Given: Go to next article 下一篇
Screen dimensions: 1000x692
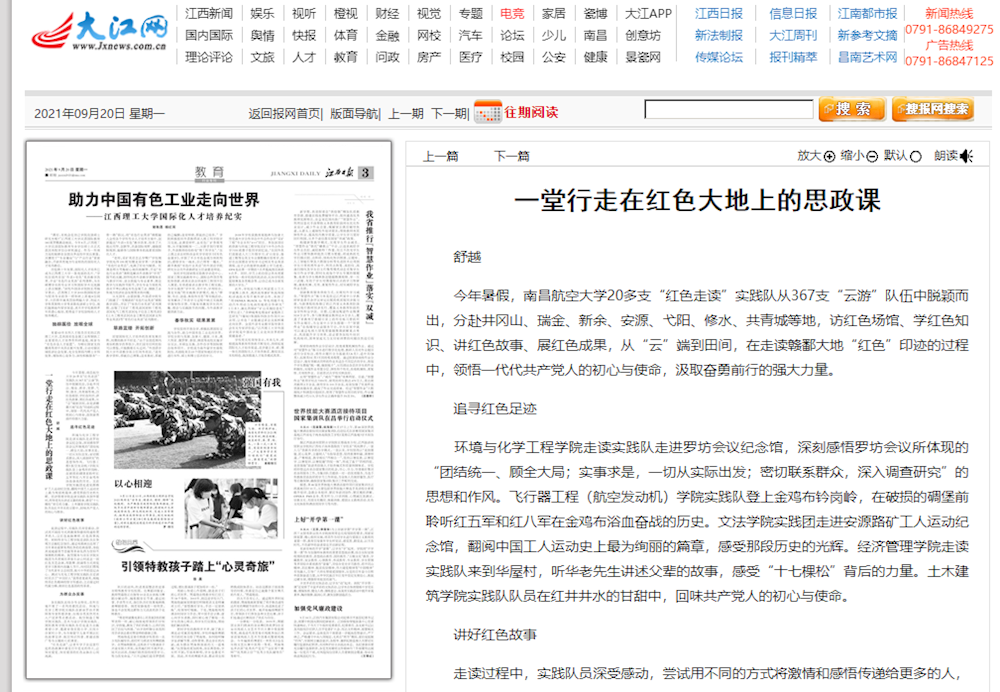Looking at the screenshot, I should pyautogui.click(x=511, y=156).
